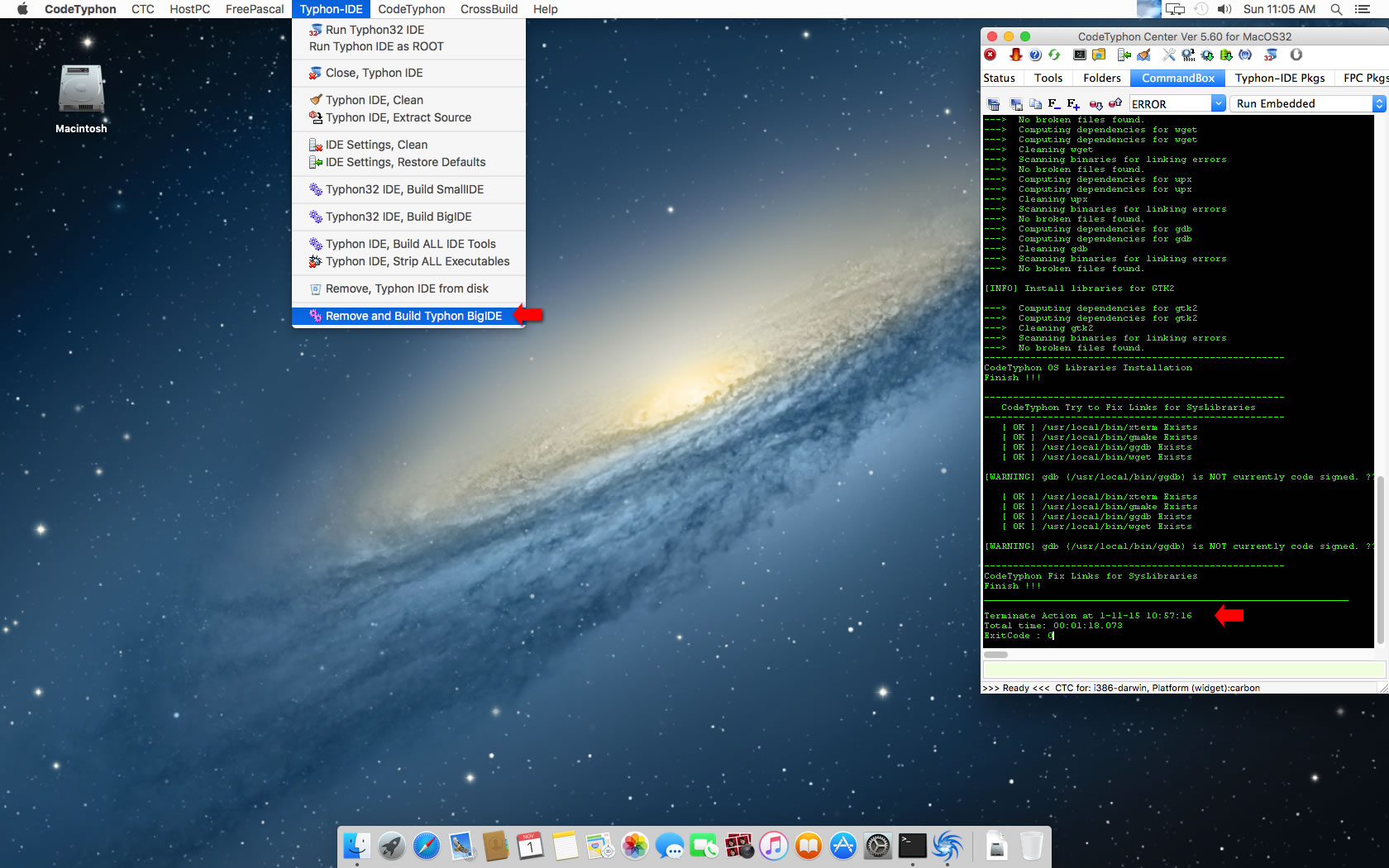The width and height of the screenshot is (1389, 868).
Task: Click the gear with binary digits icon
Action: click(1188, 55)
